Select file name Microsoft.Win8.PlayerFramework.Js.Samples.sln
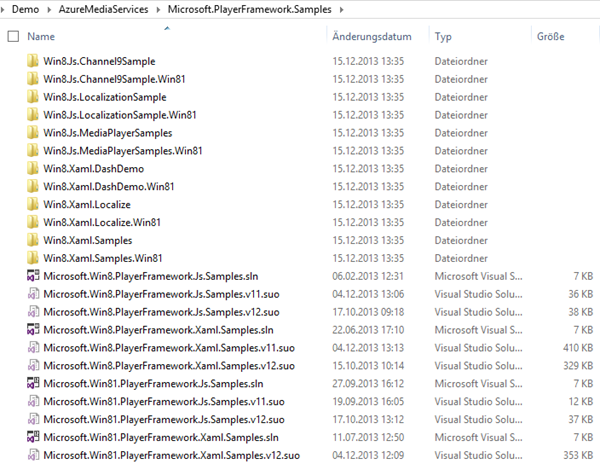This screenshot has width=600, height=464. coord(151,276)
